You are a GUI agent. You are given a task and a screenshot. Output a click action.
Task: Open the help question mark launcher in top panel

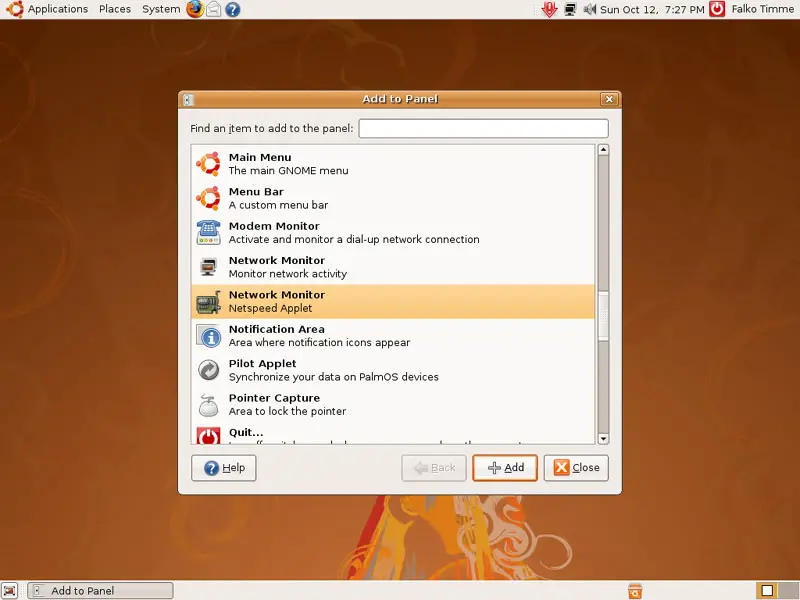[233, 9]
